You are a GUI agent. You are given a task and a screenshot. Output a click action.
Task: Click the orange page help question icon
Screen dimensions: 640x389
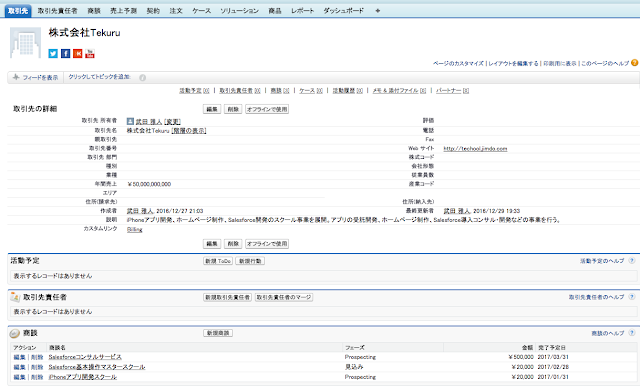(x=634, y=63)
